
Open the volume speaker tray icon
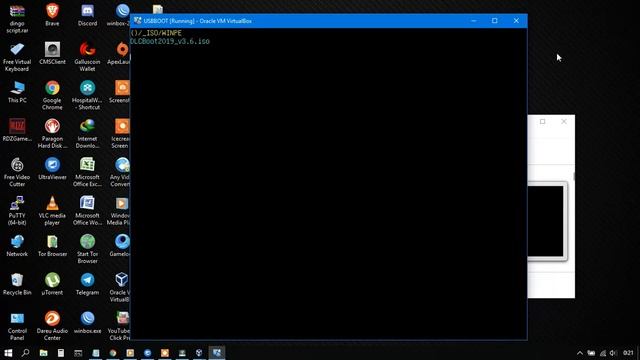[x=613, y=353]
